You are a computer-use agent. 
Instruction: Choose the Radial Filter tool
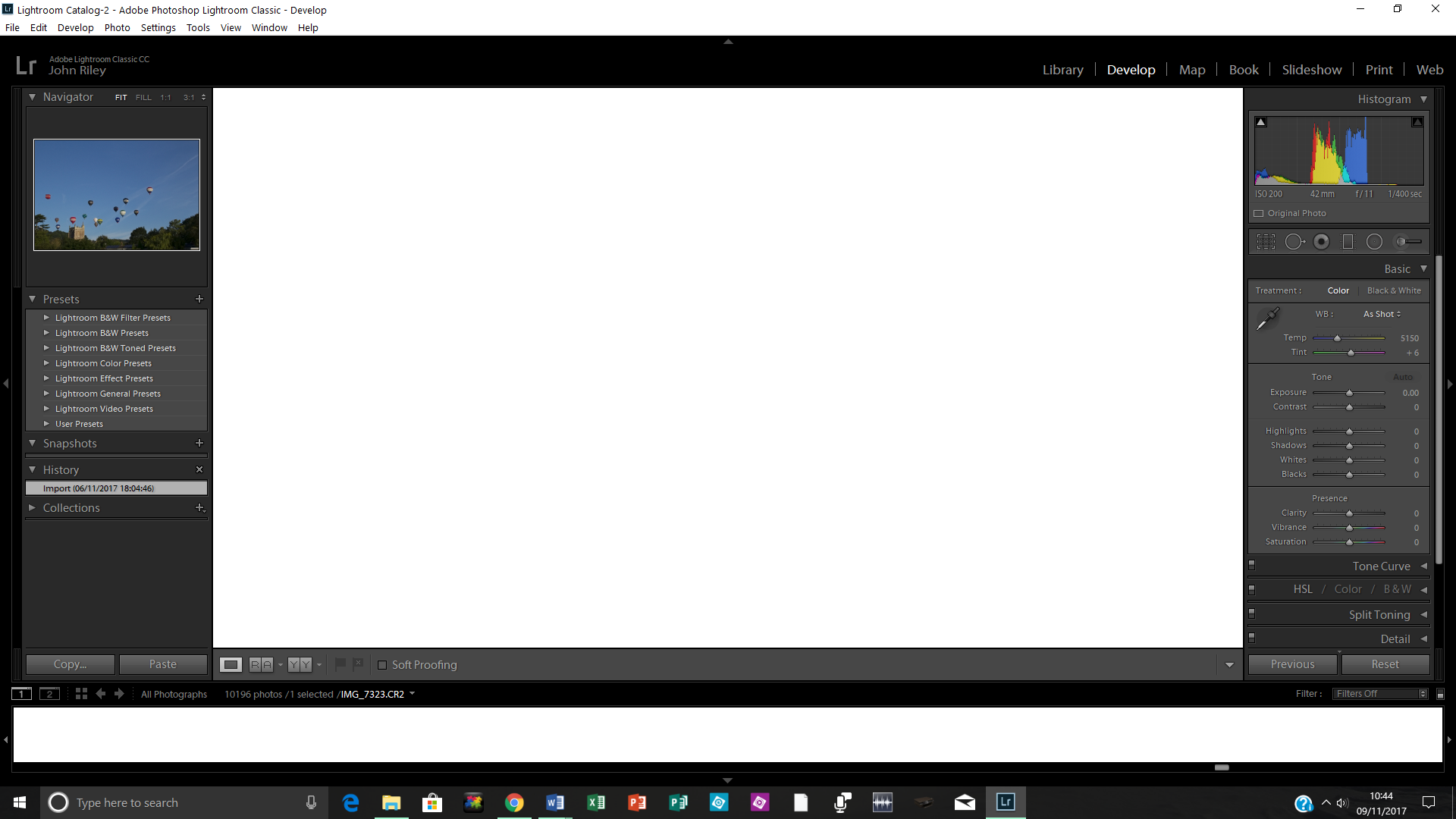1374,242
